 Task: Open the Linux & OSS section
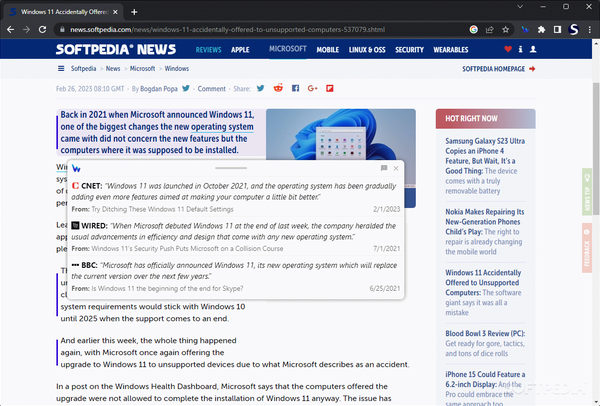click(x=367, y=50)
